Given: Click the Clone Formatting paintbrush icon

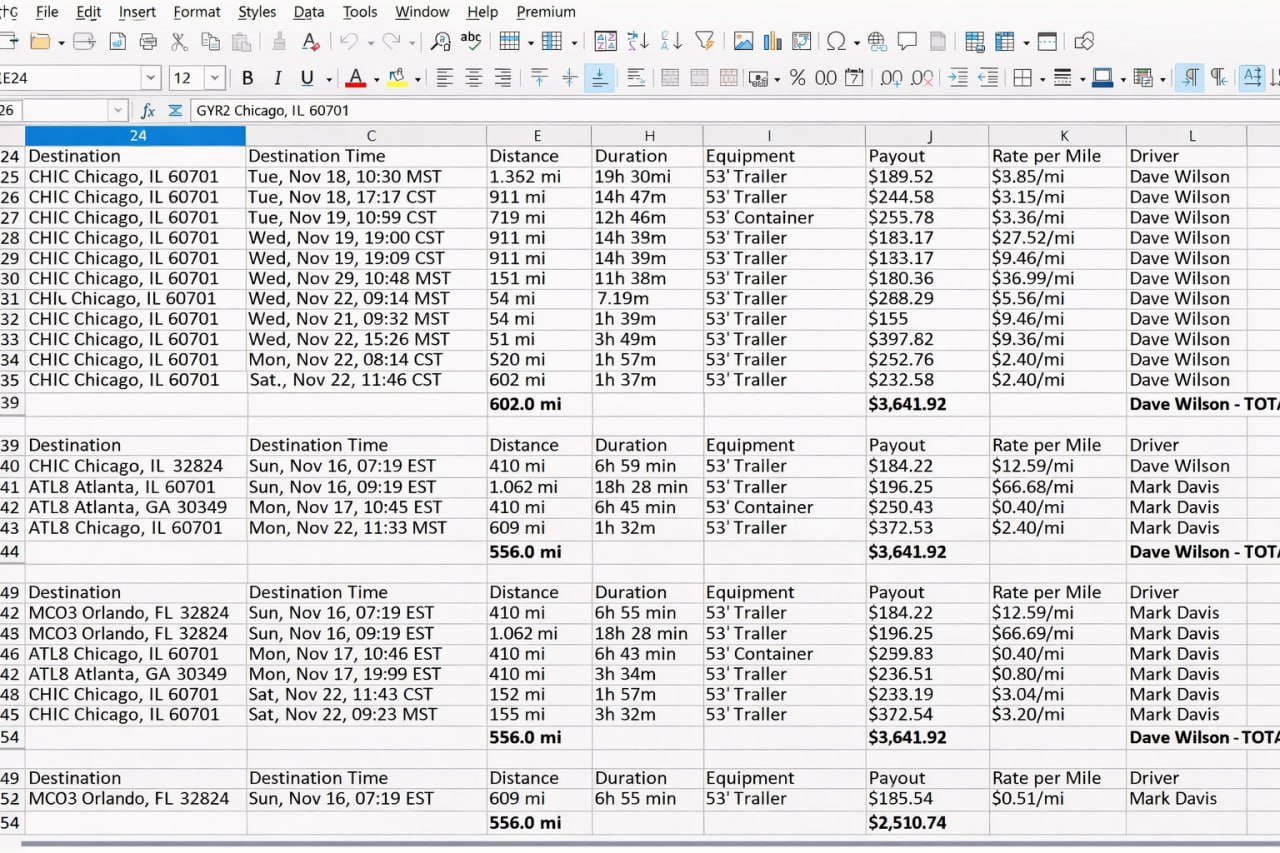Looking at the screenshot, I should coord(279,42).
